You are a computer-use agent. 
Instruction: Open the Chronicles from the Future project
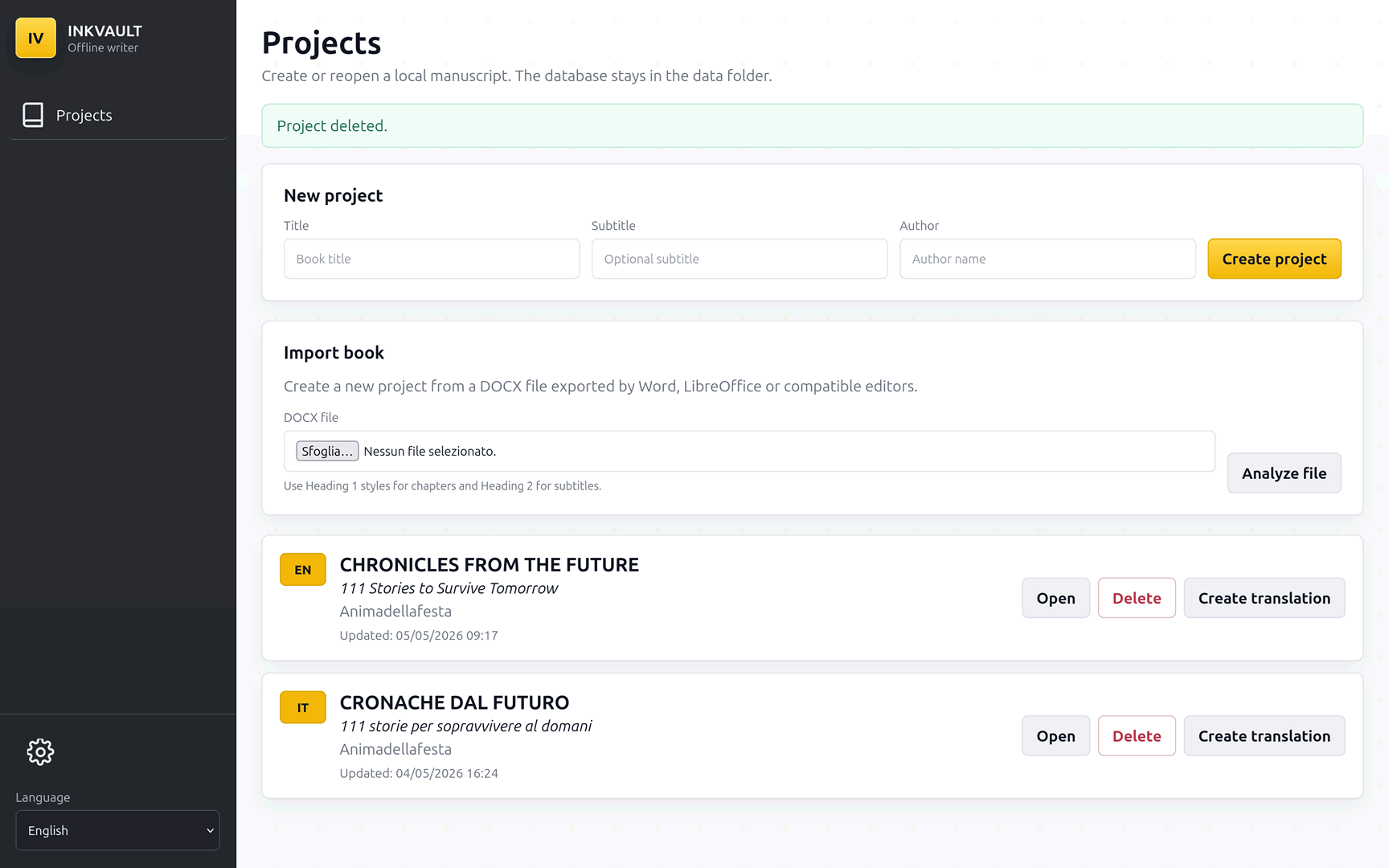(x=1055, y=598)
